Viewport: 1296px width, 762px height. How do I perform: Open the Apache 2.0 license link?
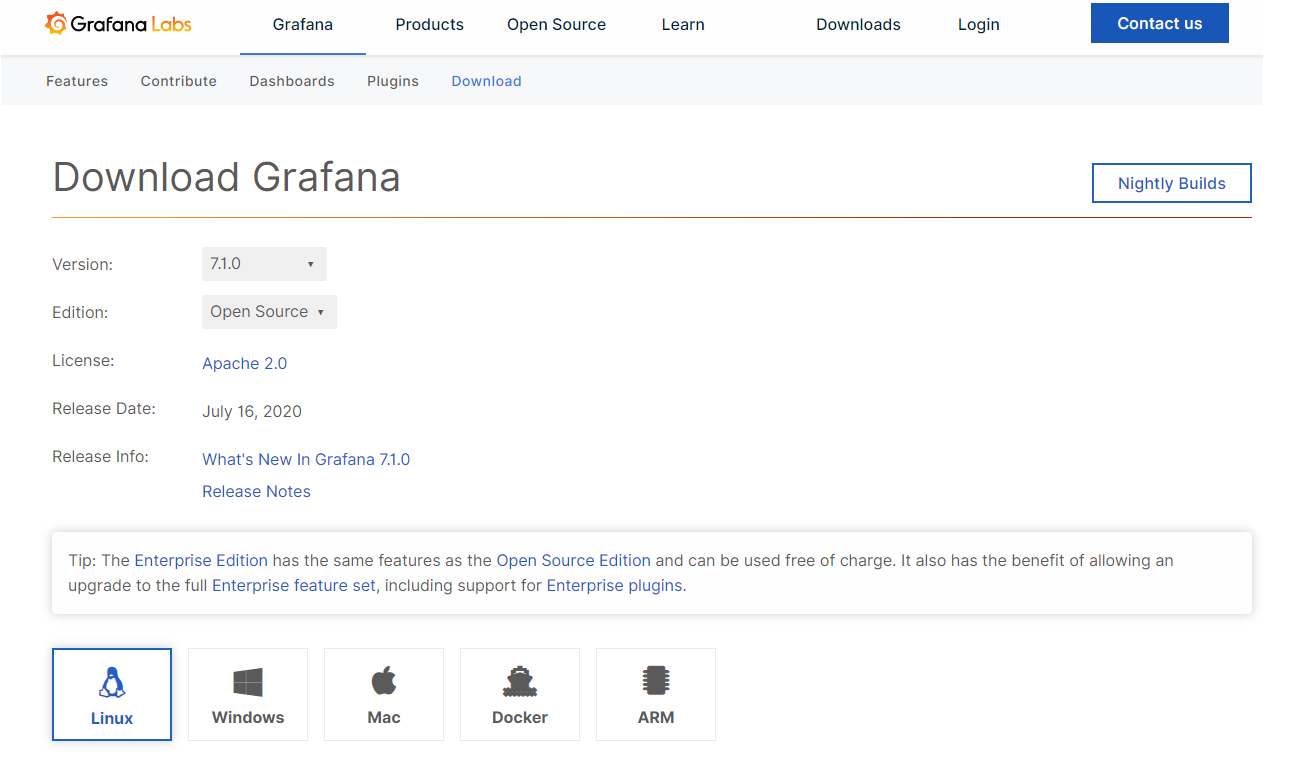click(x=244, y=363)
